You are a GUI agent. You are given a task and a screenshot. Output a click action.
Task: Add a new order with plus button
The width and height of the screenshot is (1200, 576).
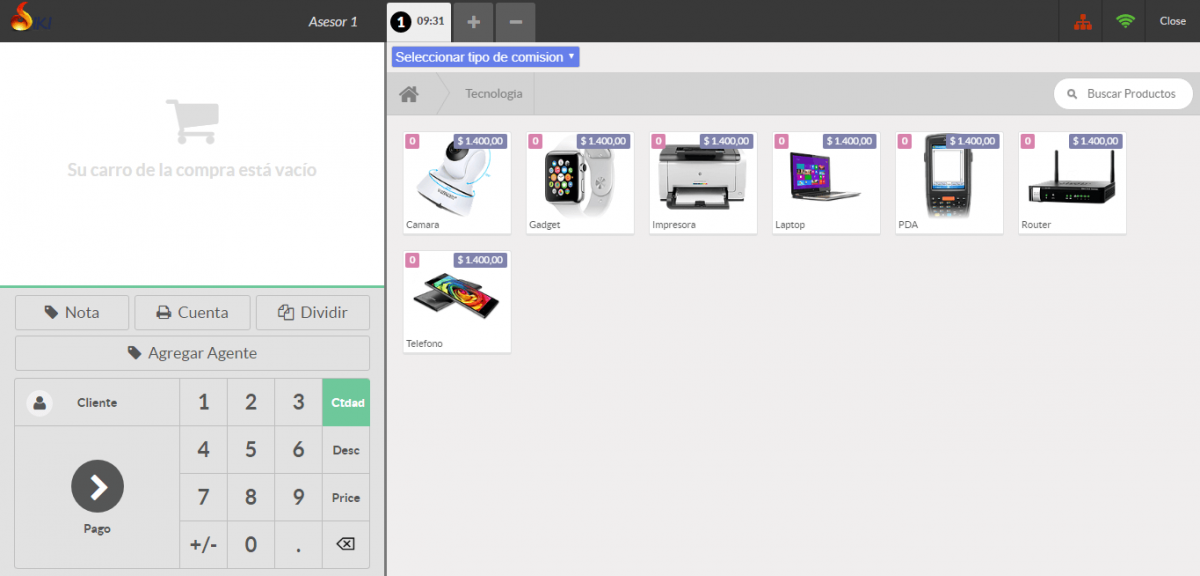[474, 22]
